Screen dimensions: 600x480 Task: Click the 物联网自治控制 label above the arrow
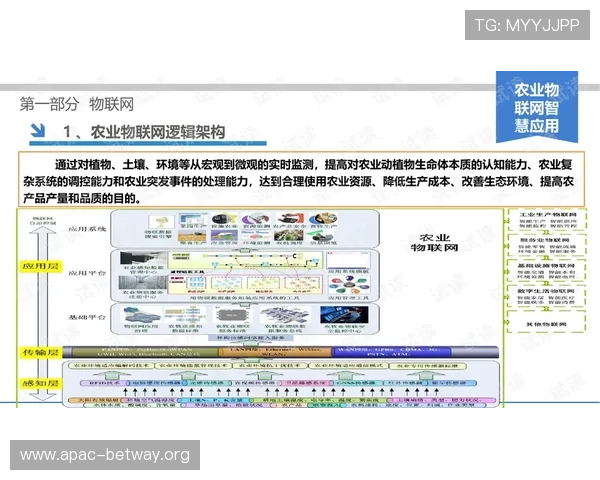coord(43,220)
